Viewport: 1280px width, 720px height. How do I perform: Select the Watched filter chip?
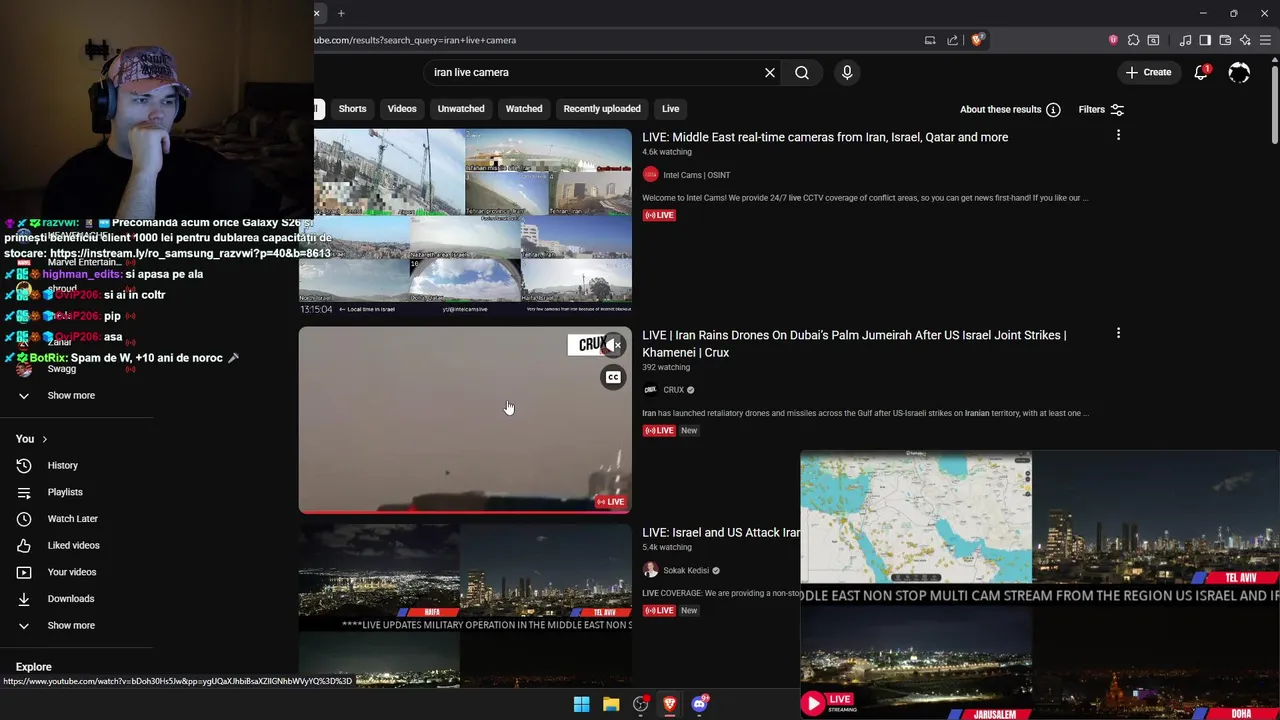click(524, 109)
